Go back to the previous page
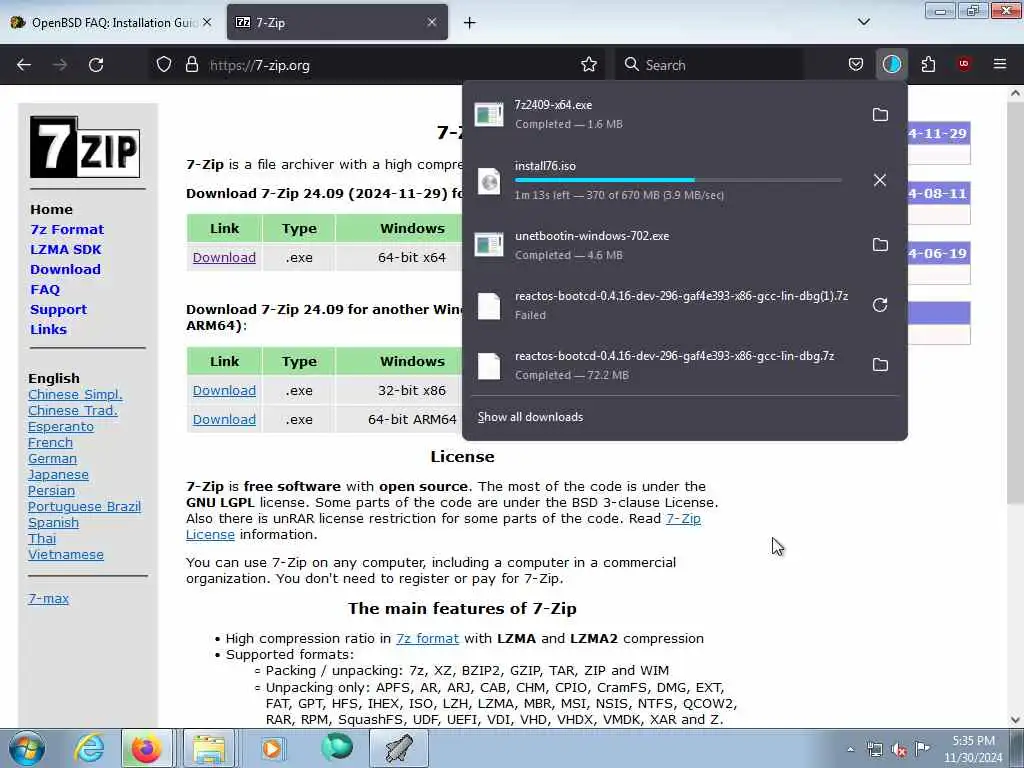Image resolution: width=1024 pixels, height=768 pixels. (24, 65)
